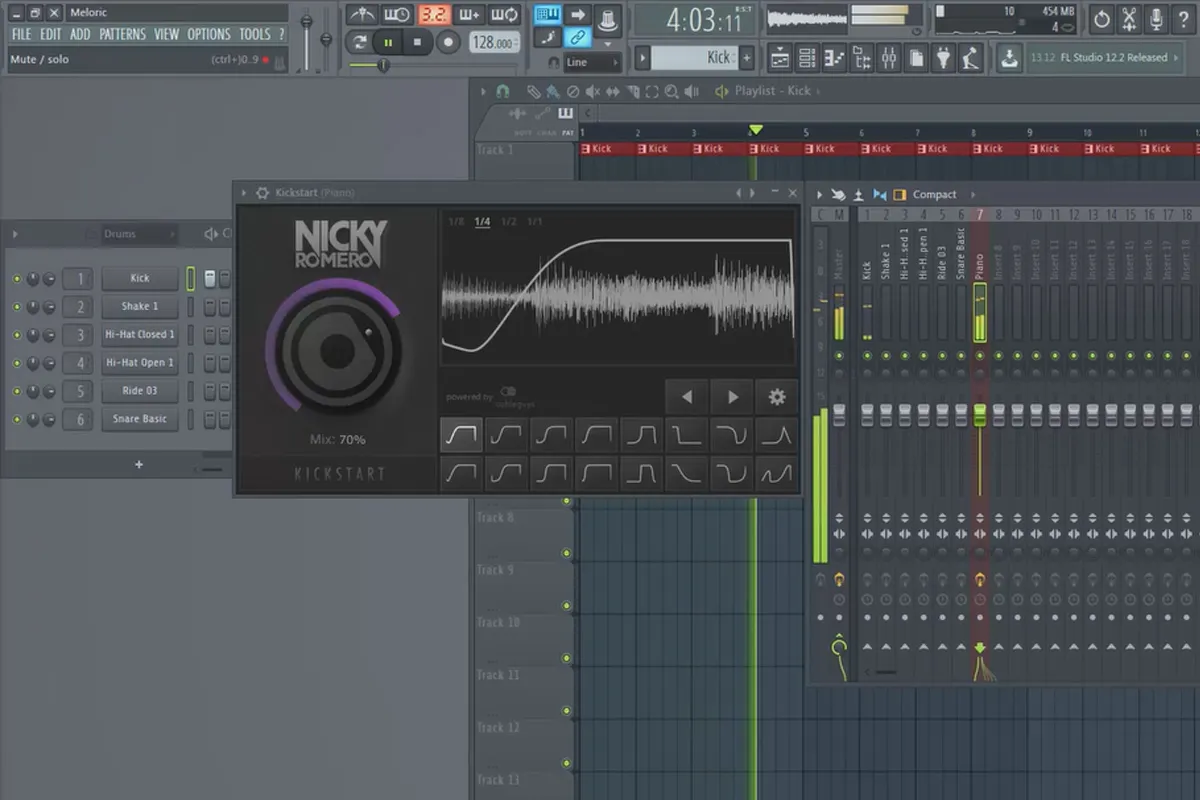Open the TOOLS menu
This screenshot has height=800, width=1200.
click(255, 34)
